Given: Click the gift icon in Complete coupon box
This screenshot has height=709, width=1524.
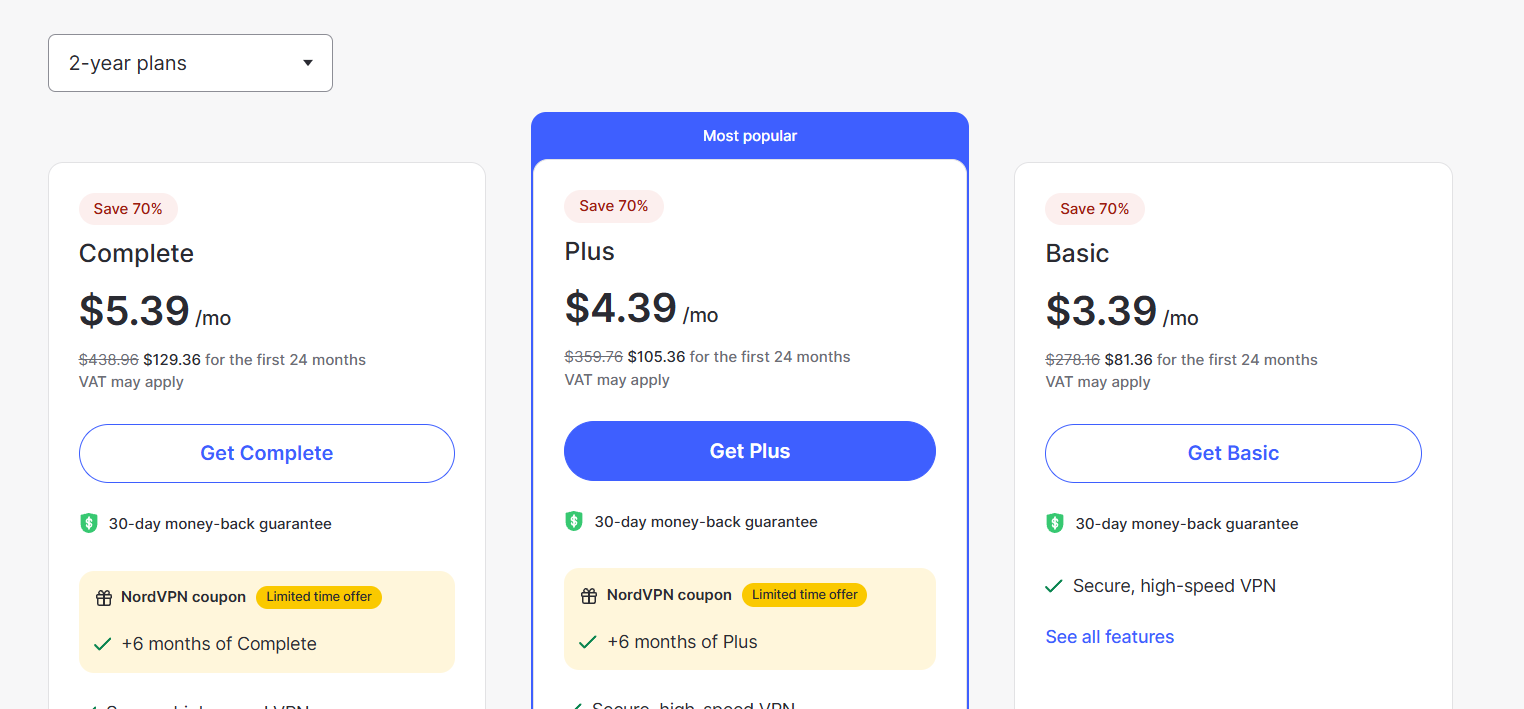Looking at the screenshot, I should (x=104, y=598).
